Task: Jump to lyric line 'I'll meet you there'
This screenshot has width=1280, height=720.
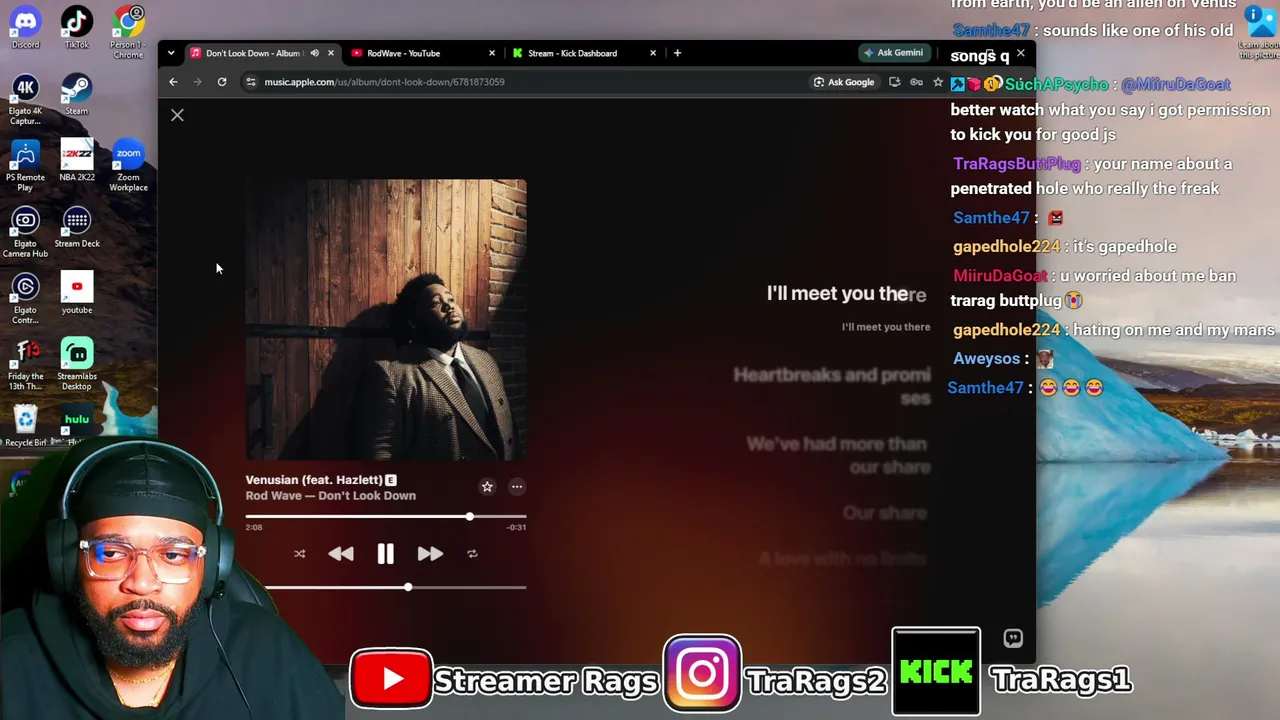Action: pyautogui.click(x=846, y=294)
